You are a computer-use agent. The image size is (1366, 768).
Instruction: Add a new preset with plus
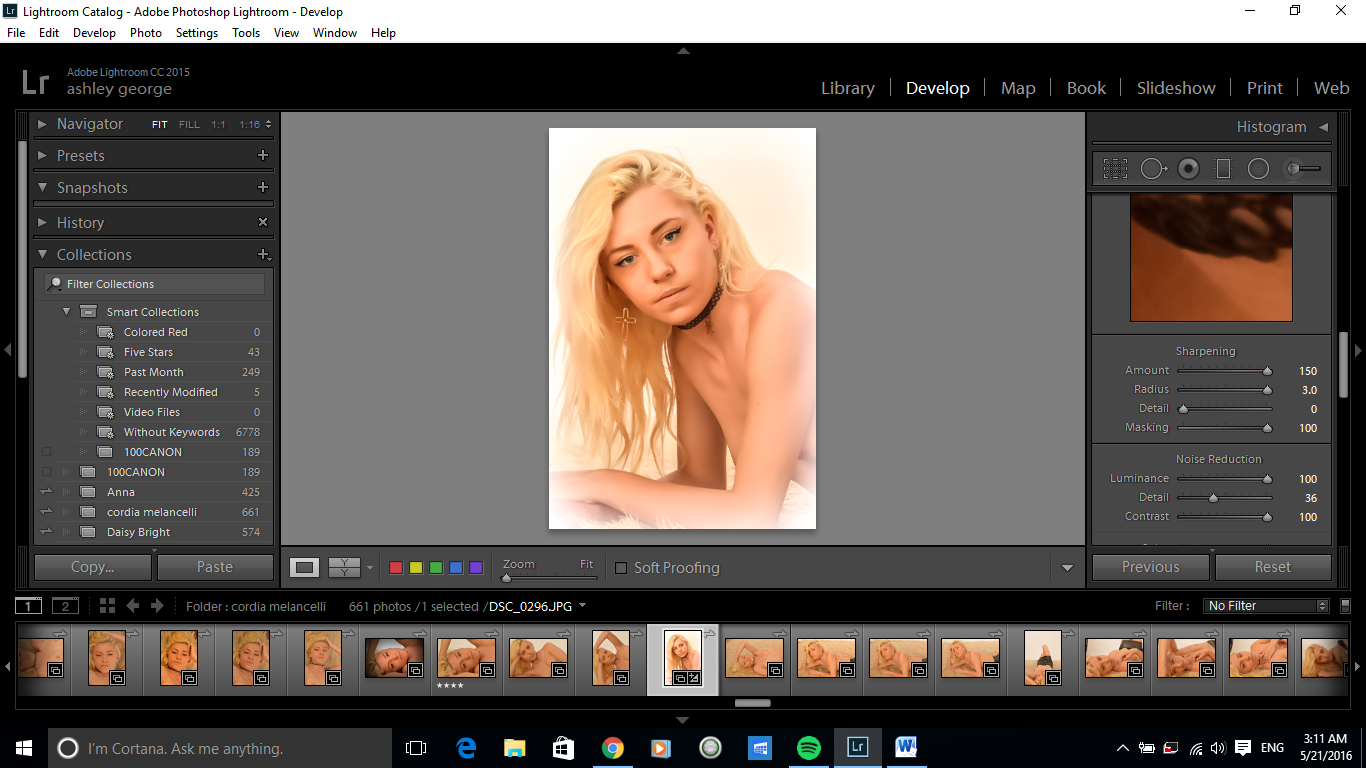pyautogui.click(x=263, y=155)
